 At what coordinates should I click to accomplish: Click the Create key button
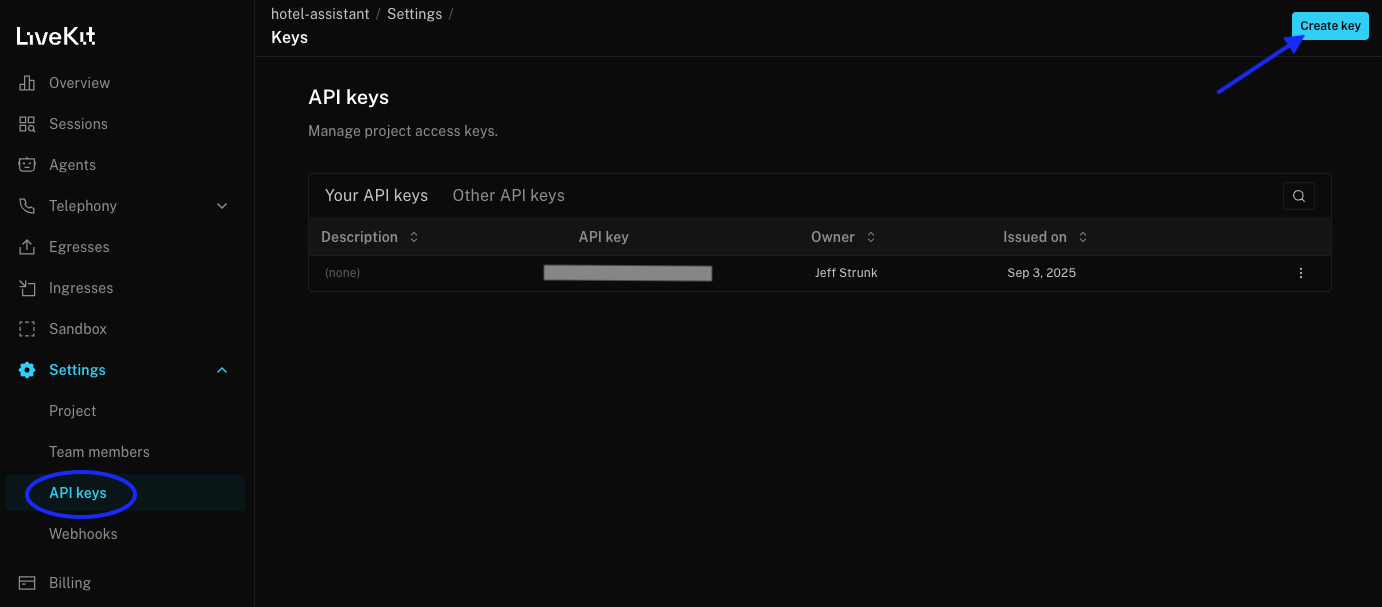(1330, 26)
